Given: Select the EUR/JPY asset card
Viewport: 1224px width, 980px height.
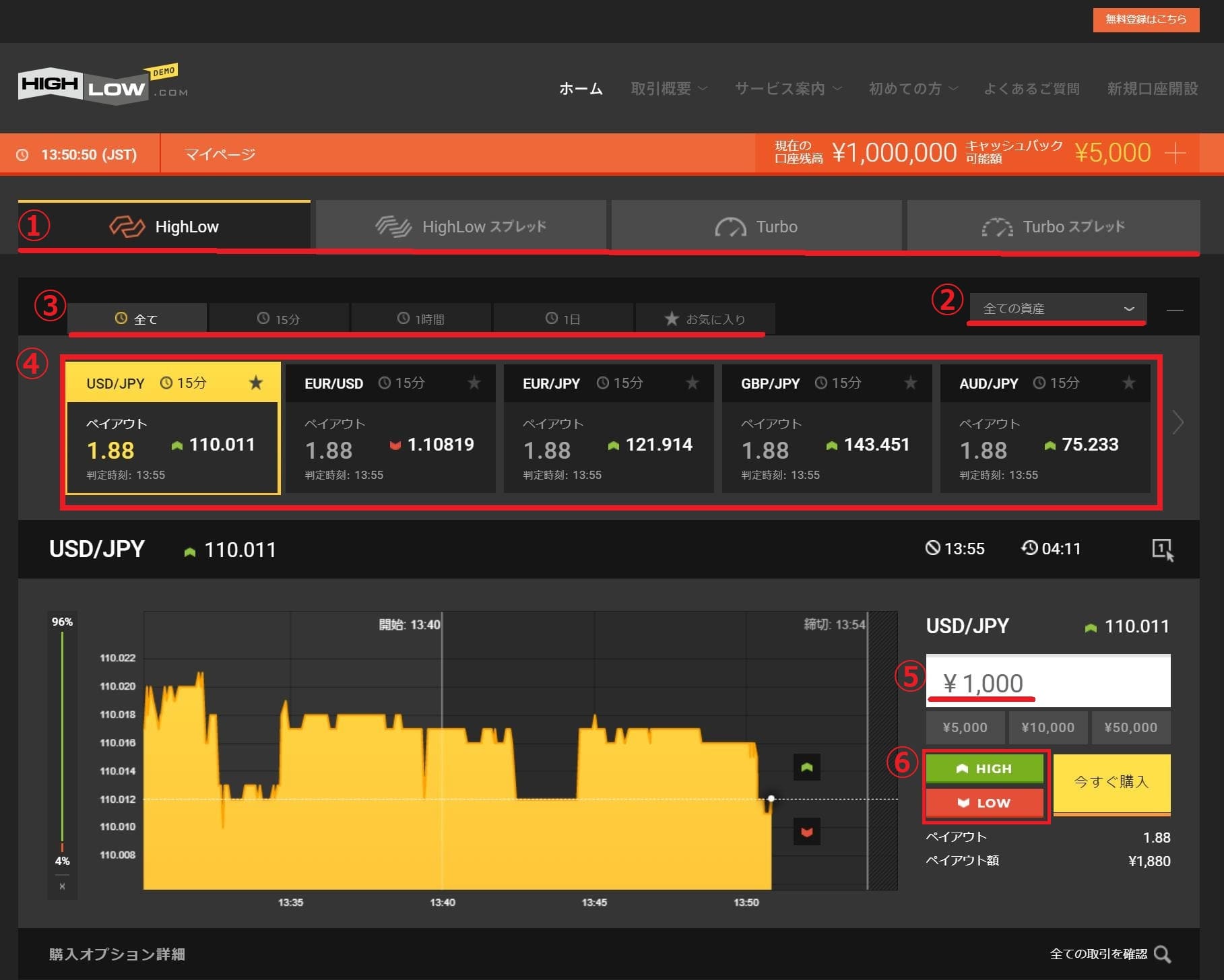Looking at the screenshot, I should (x=609, y=428).
